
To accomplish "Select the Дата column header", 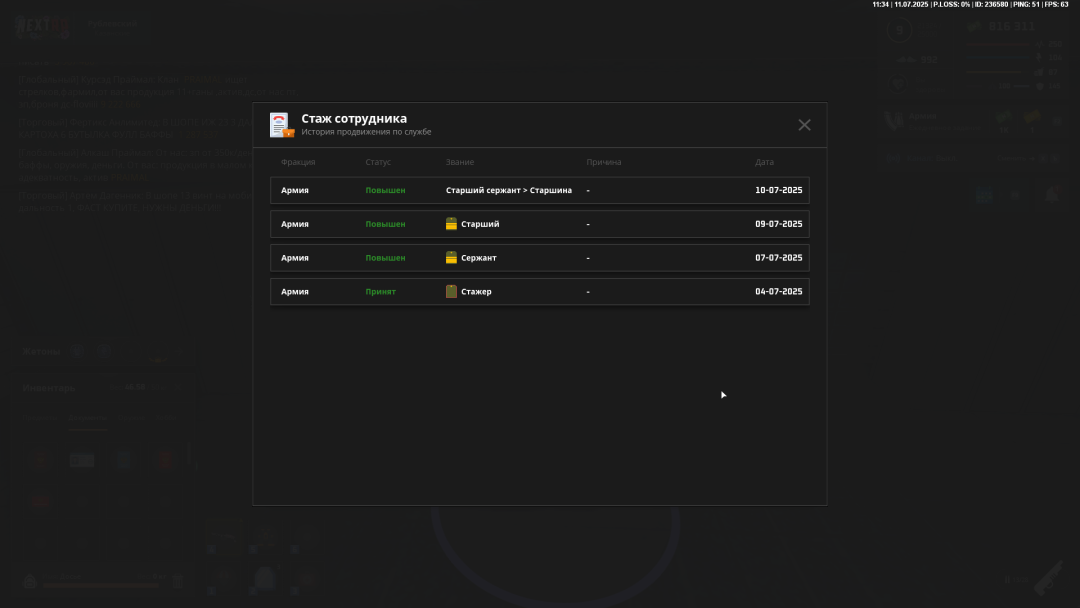I will pos(764,162).
